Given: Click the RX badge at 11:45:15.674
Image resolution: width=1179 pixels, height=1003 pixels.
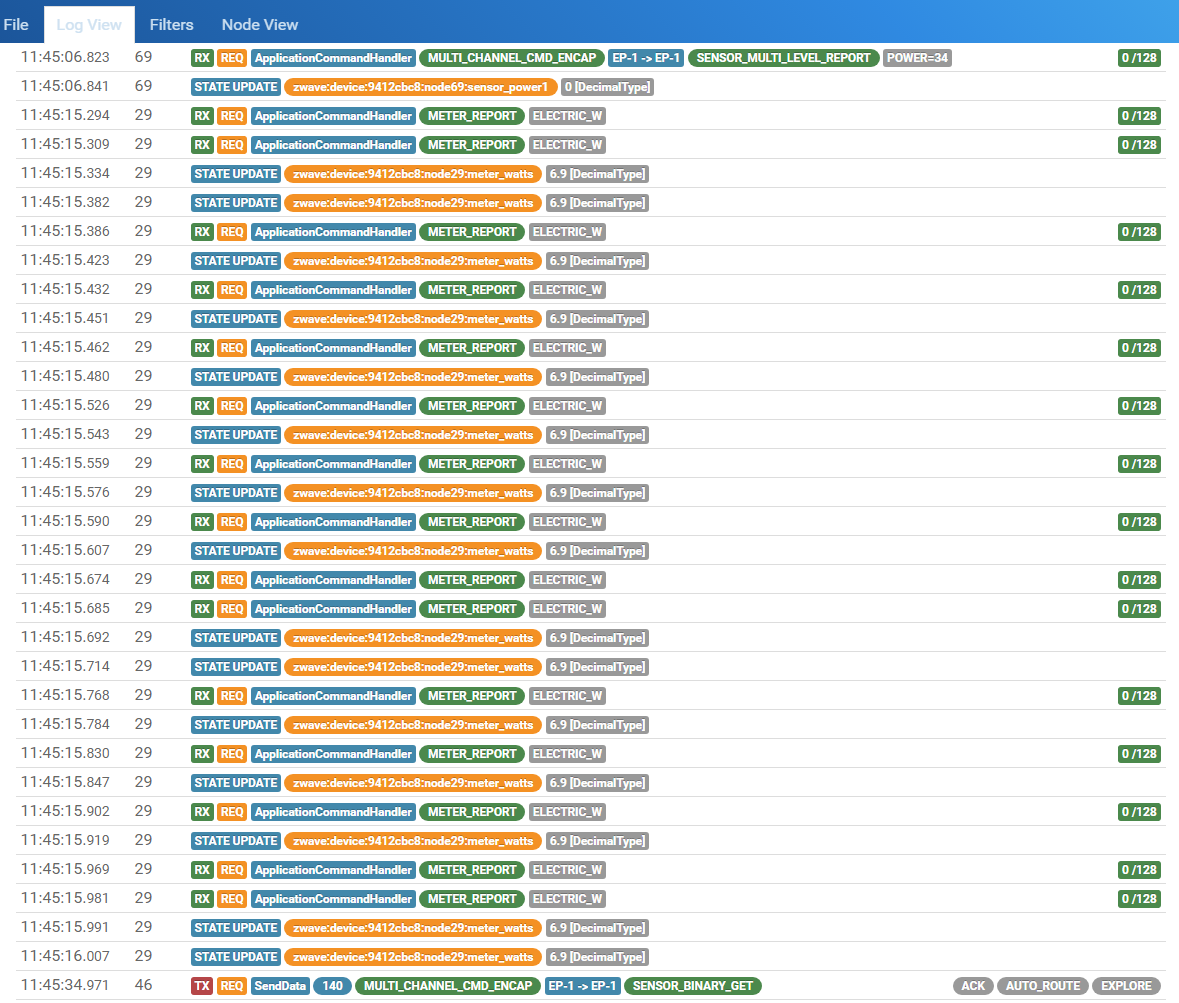Looking at the screenshot, I should coord(202,580).
